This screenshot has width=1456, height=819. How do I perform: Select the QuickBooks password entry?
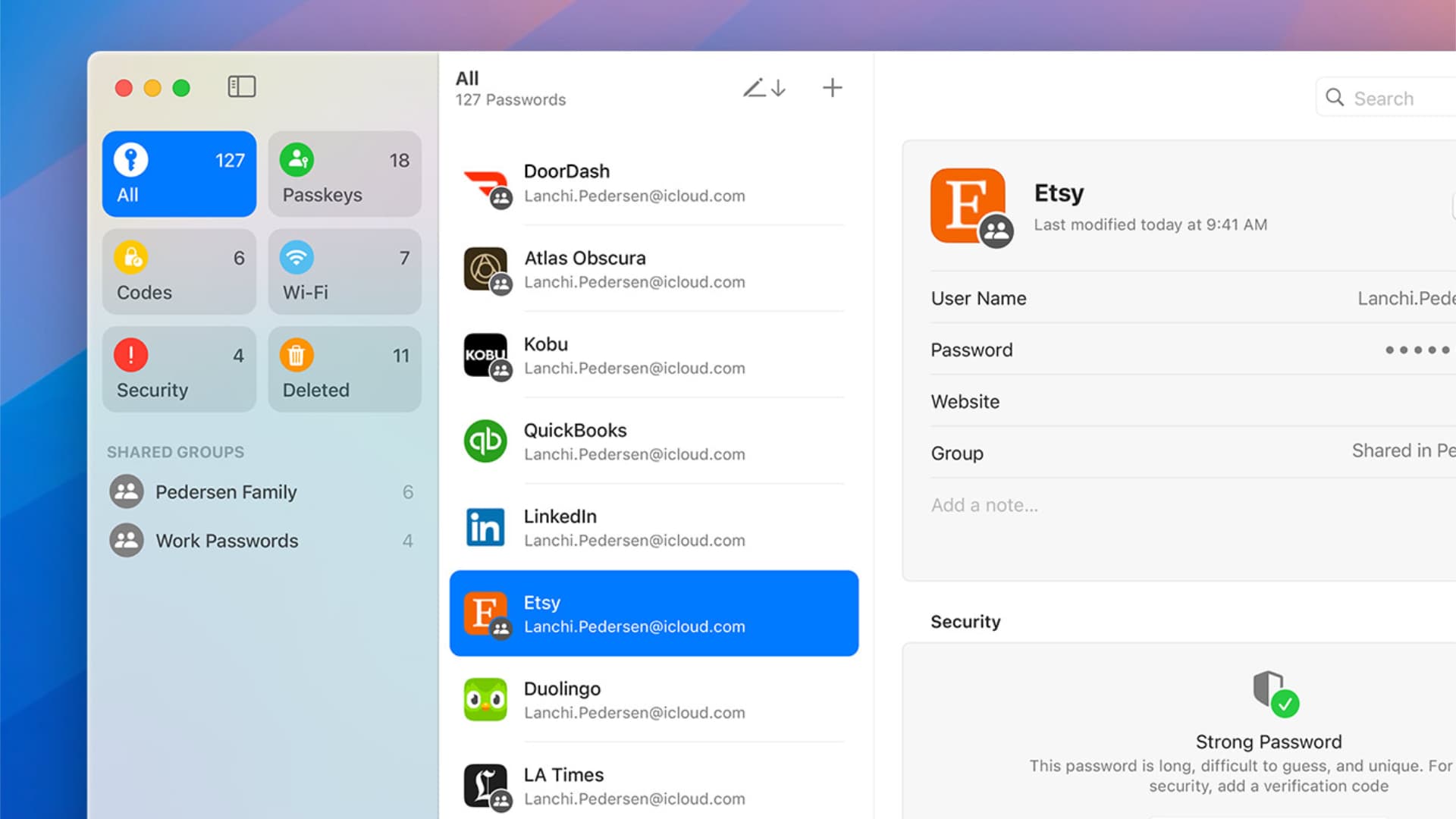654,442
